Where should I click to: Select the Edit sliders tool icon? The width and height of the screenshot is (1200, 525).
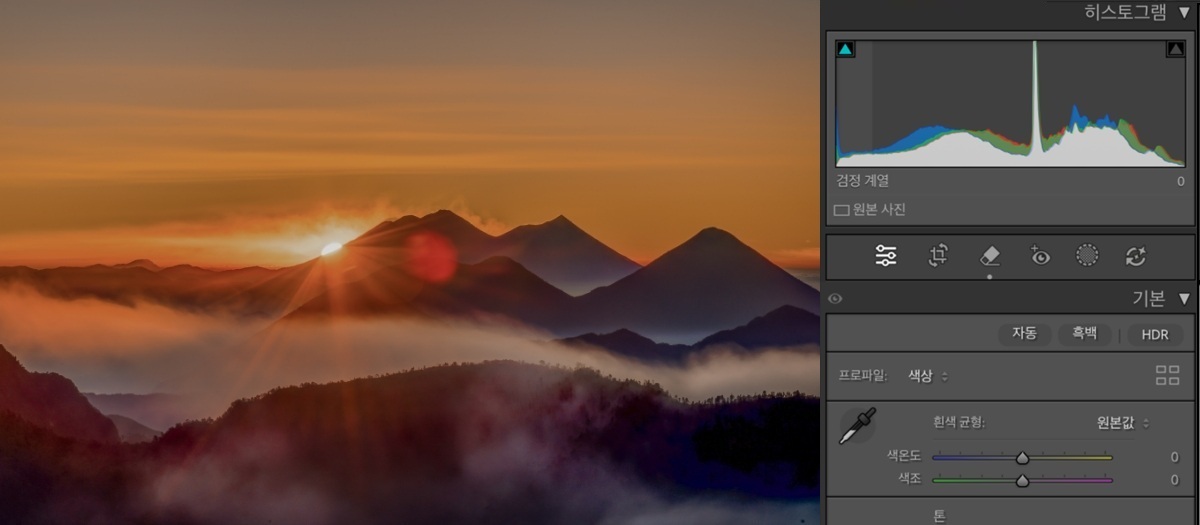(886, 256)
